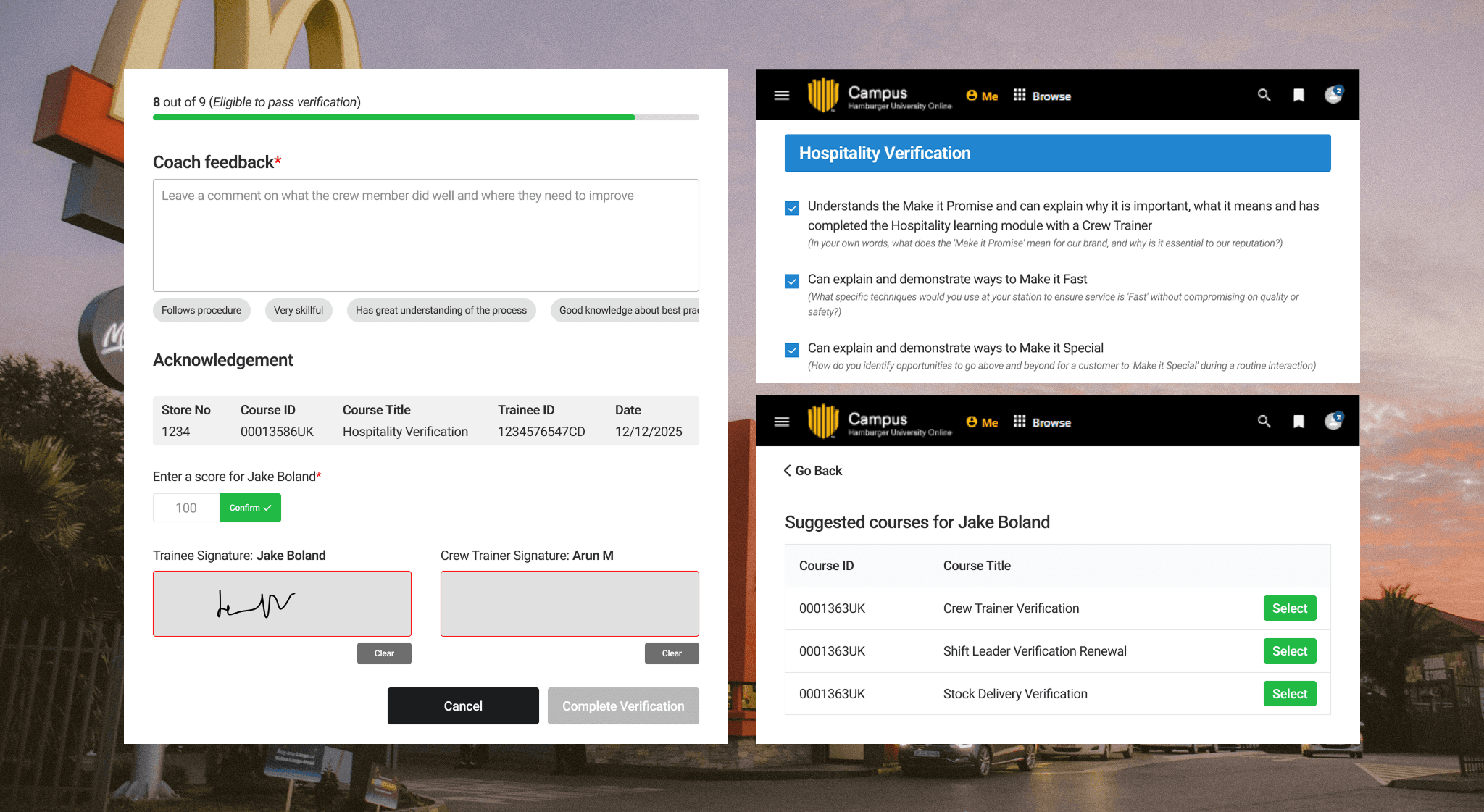Click search icon in lower Campus header
1484x812 pixels.
[1264, 422]
